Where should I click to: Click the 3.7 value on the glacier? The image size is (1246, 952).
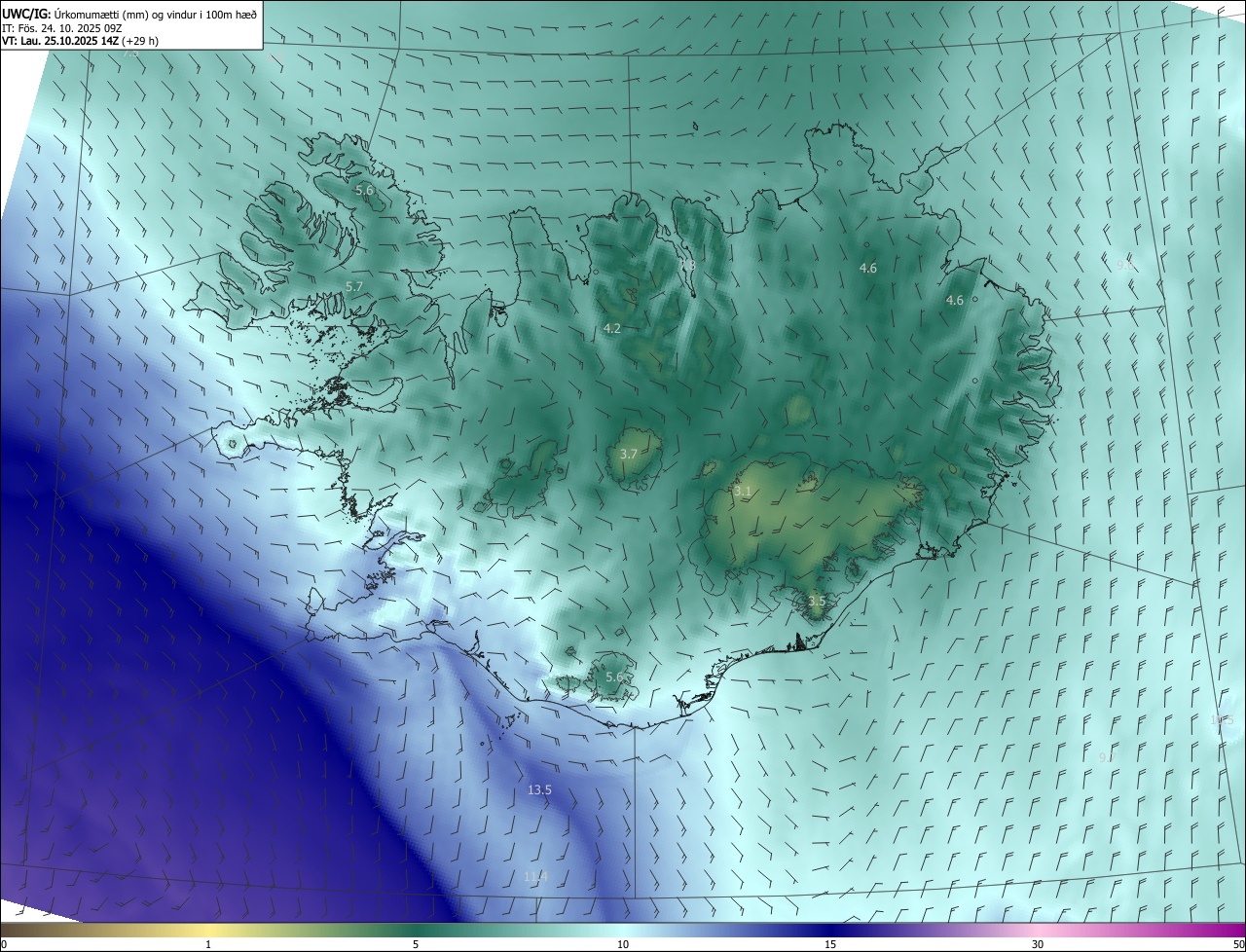629,454
